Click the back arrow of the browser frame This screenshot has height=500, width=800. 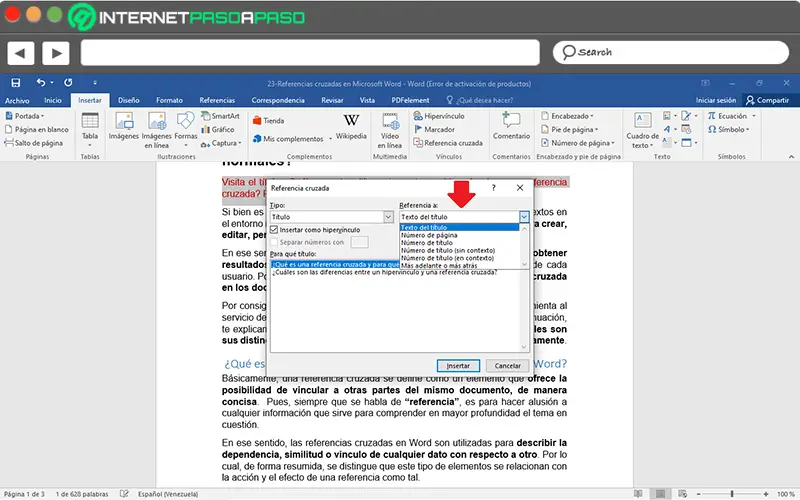tap(20, 53)
